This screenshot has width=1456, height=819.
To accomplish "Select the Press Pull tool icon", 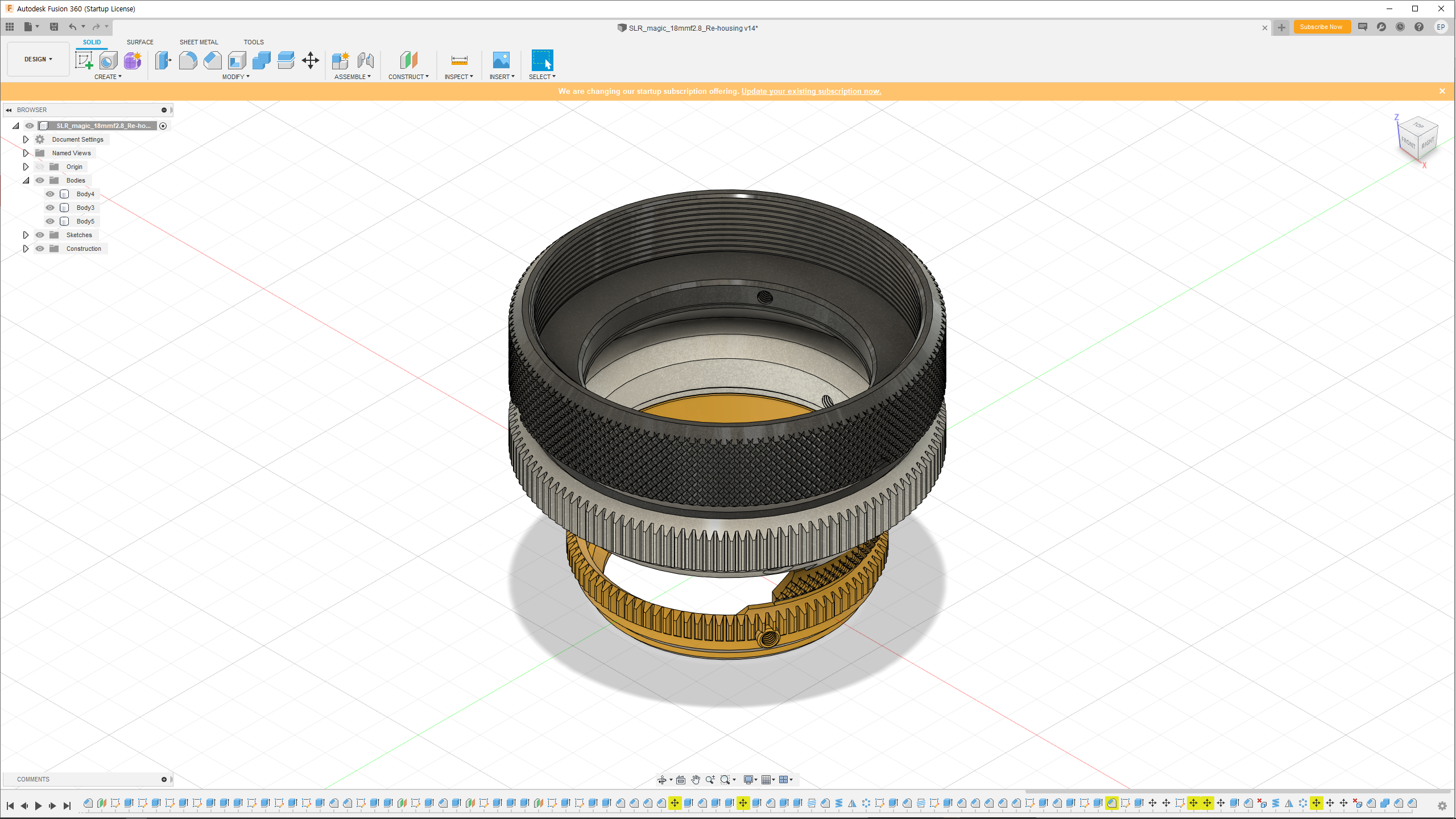I will point(163,60).
